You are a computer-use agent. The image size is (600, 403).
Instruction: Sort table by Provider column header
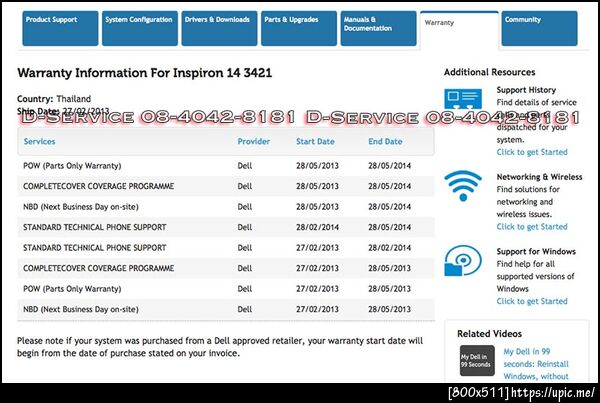pyautogui.click(x=254, y=142)
